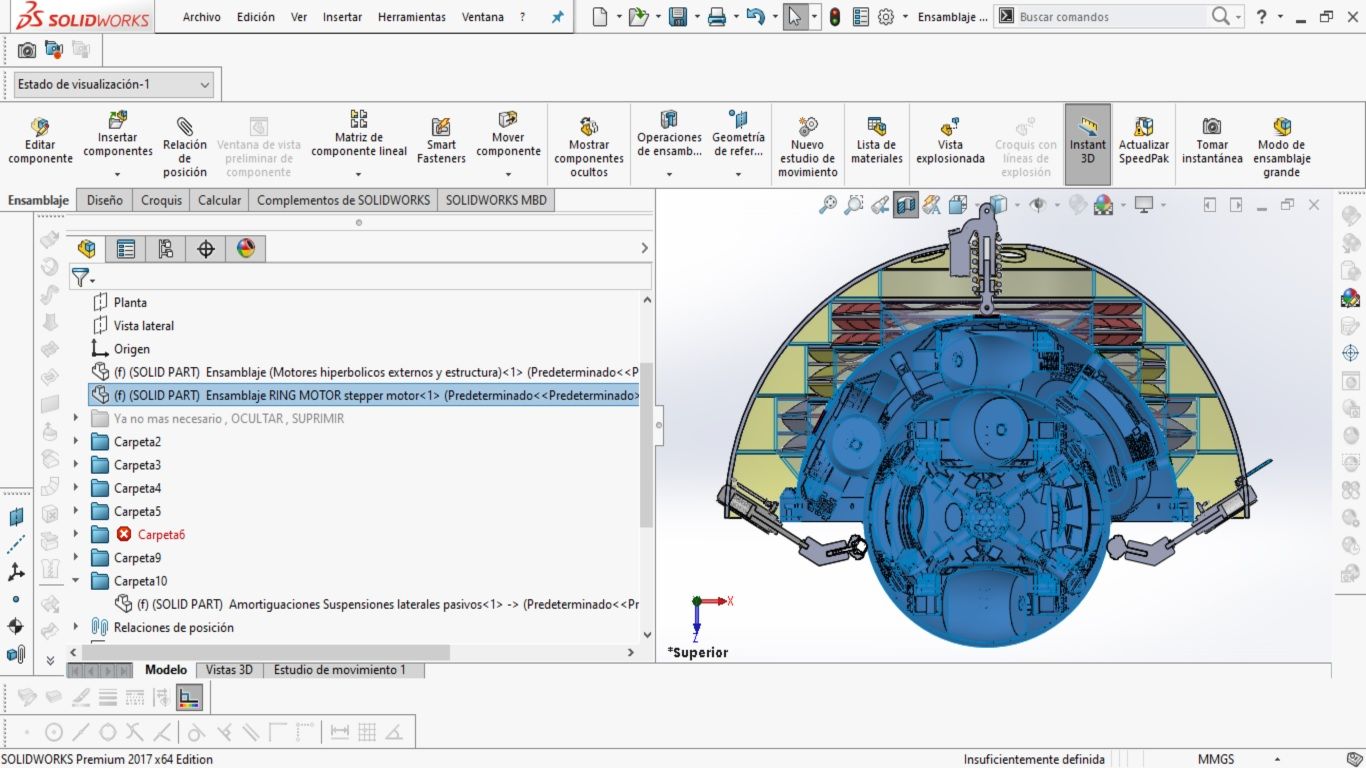Screen dimensions: 1366x768
Task: Open the Archivo menu
Action: point(201,17)
